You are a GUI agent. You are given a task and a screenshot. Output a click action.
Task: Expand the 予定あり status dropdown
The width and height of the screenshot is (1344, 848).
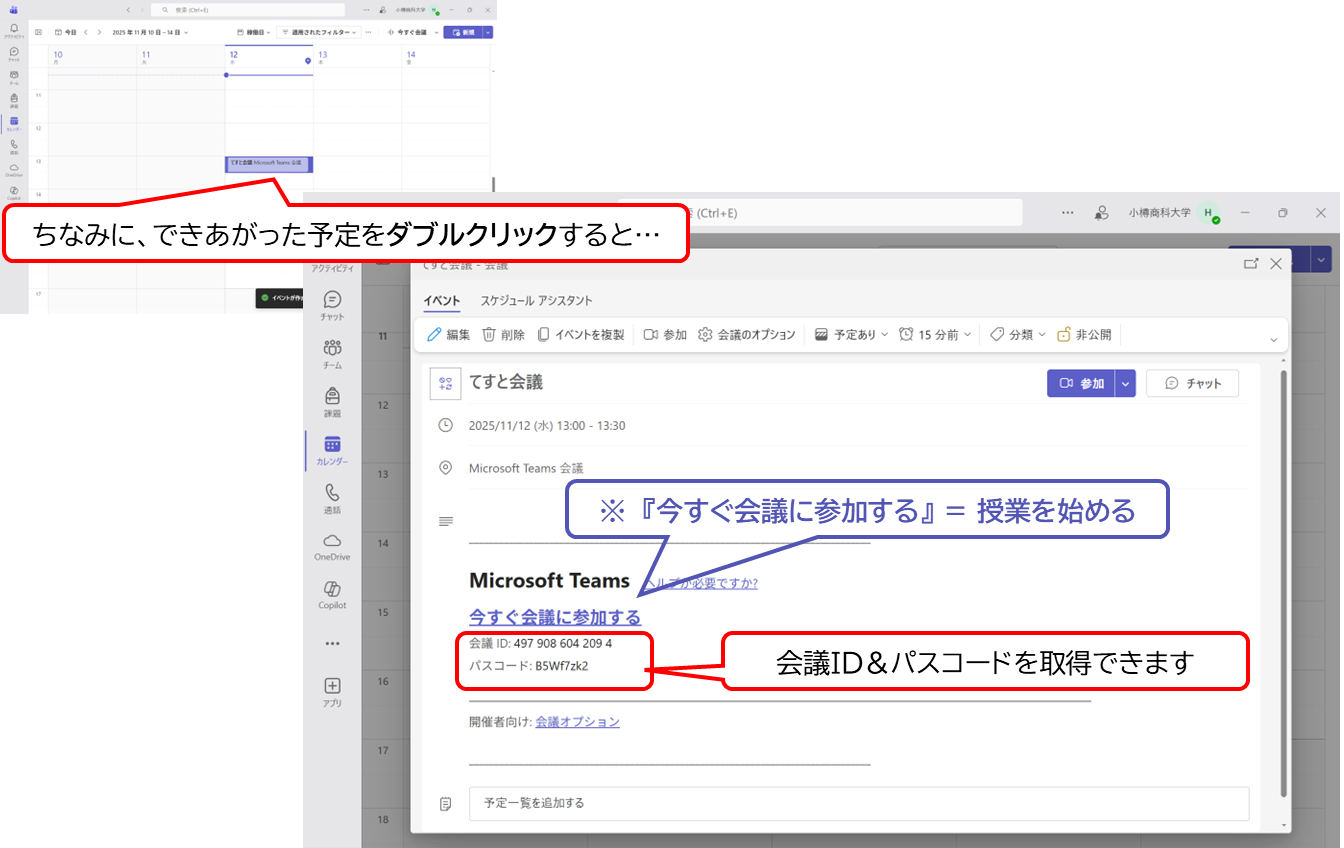coord(851,335)
